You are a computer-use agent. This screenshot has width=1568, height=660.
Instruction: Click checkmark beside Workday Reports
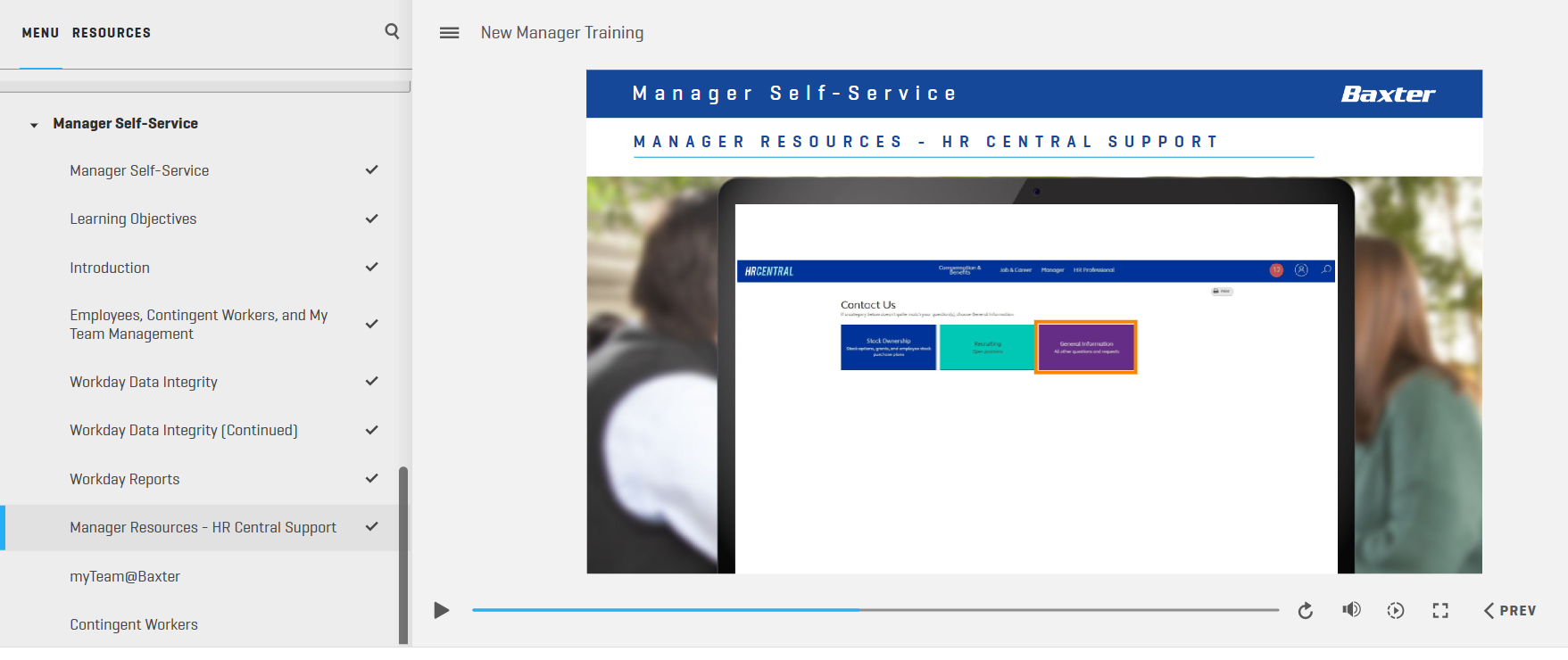(x=372, y=479)
